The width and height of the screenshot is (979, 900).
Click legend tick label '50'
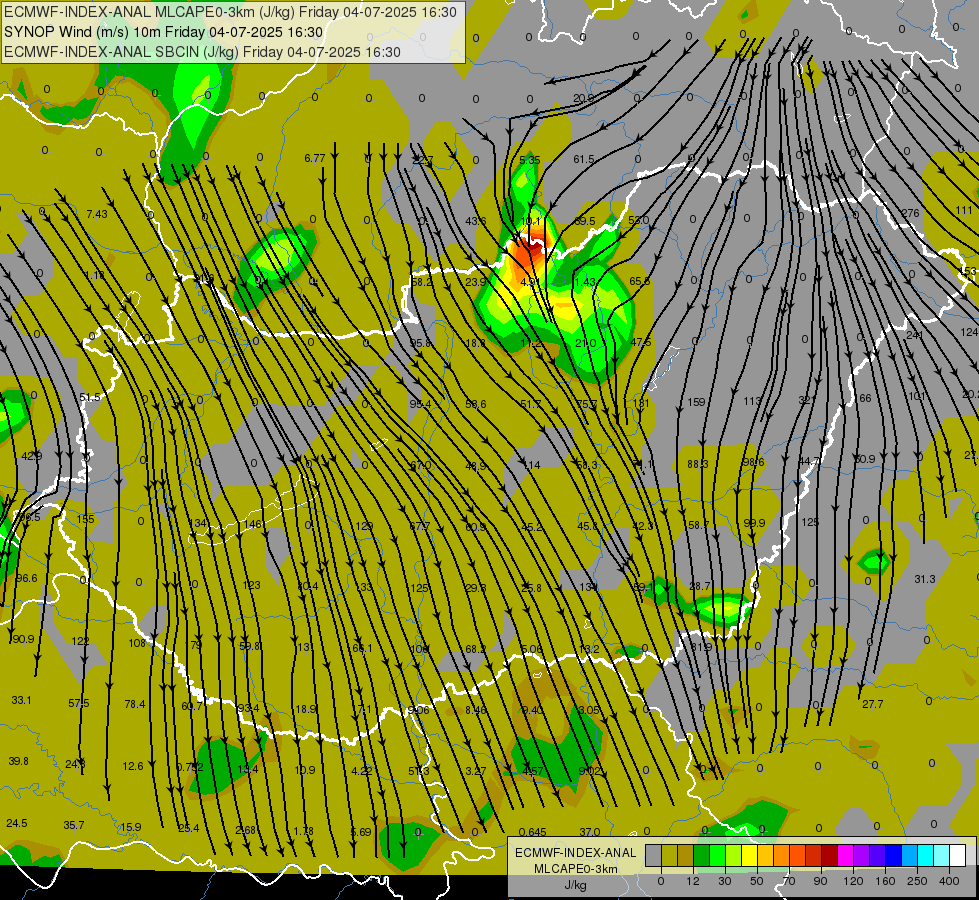[x=756, y=881]
